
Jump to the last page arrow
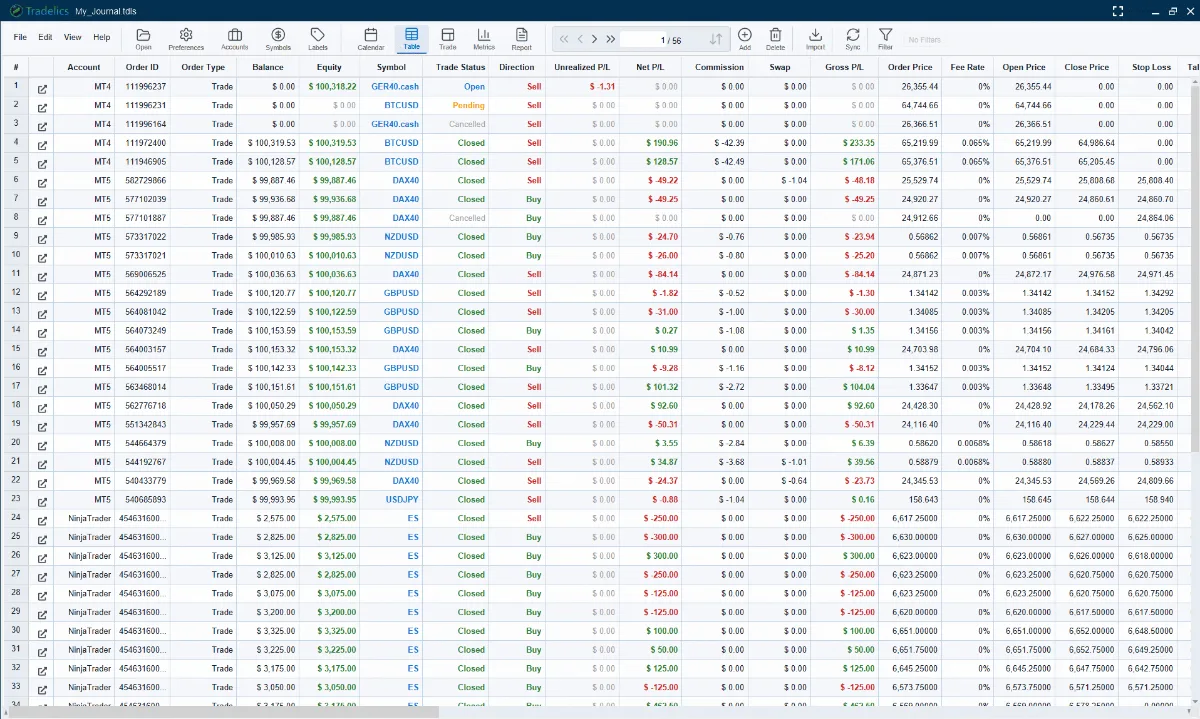pyautogui.click(x=609, y=40)
